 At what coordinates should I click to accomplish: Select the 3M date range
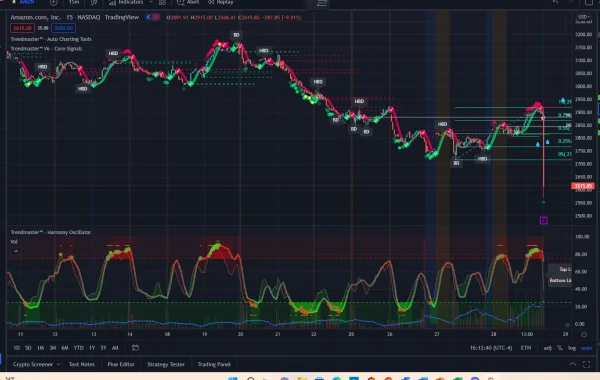click(52, 348)
